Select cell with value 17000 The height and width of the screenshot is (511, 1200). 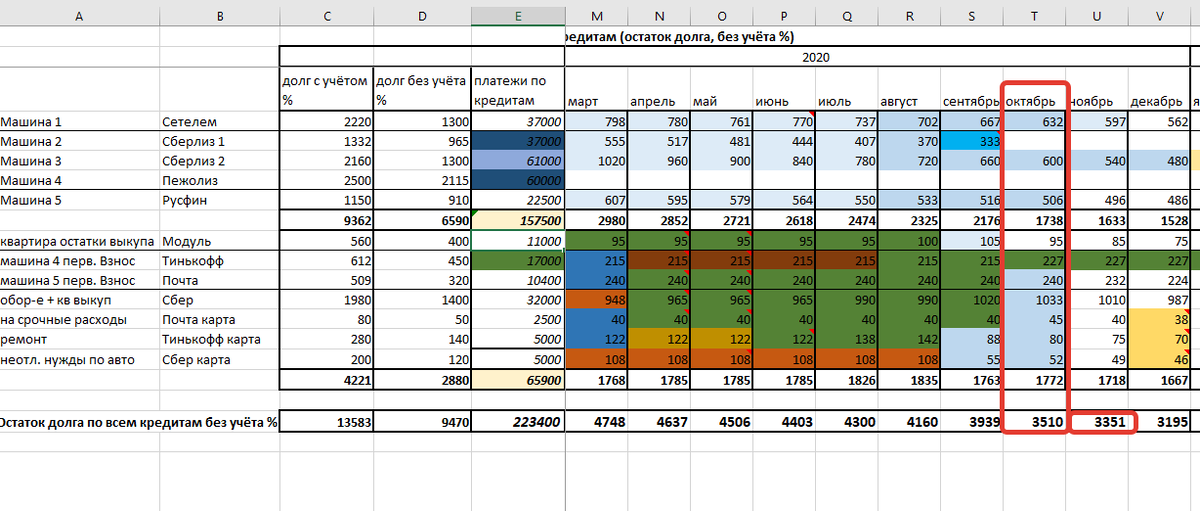pos(517,261)
